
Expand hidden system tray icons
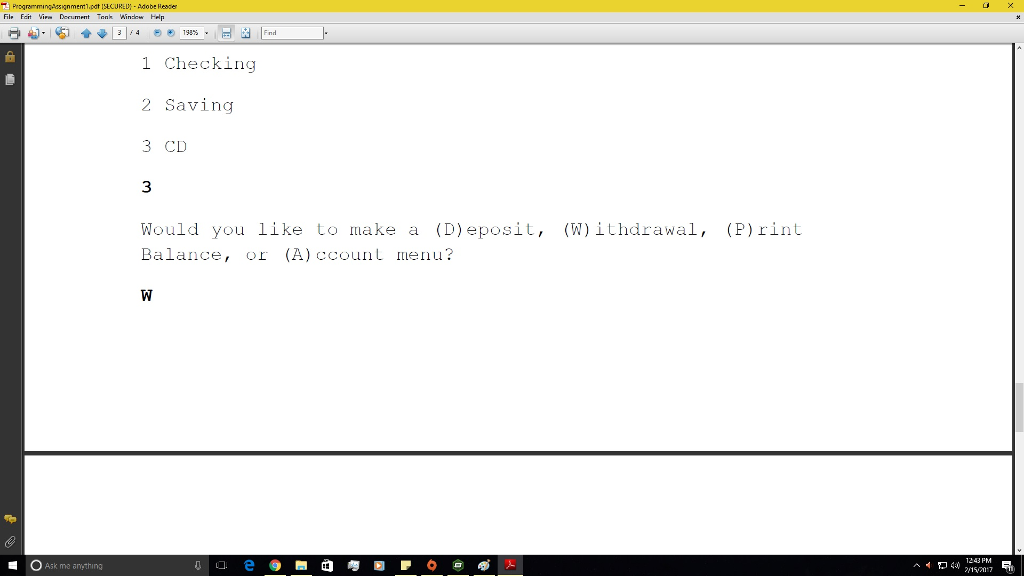tap(916, 565)
